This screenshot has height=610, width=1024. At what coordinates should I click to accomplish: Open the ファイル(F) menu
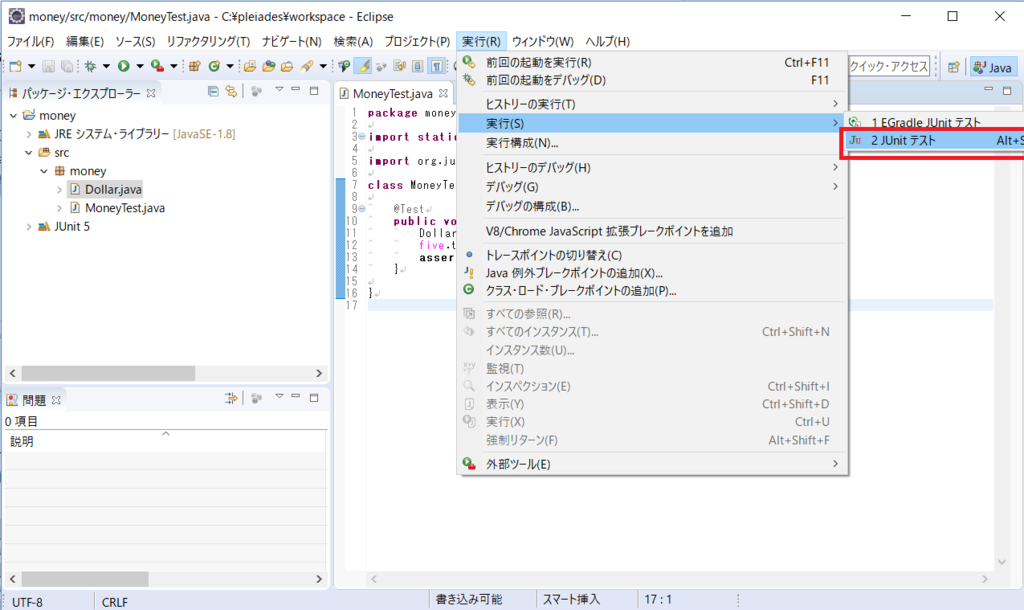tap(31, 41)
